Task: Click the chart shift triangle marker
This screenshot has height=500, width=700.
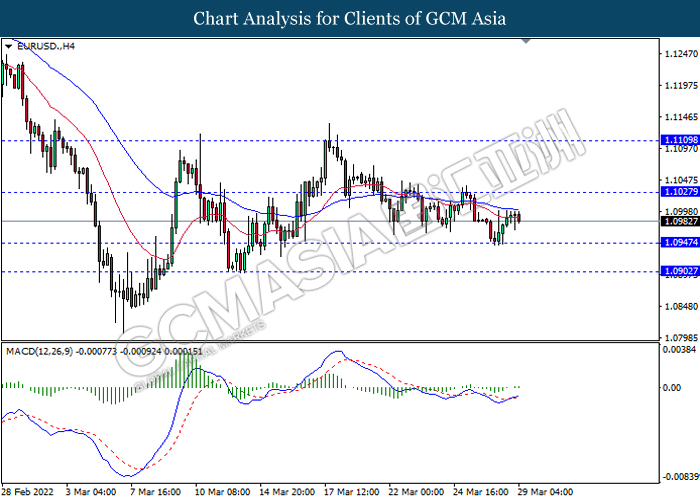Action: point(526,41)
